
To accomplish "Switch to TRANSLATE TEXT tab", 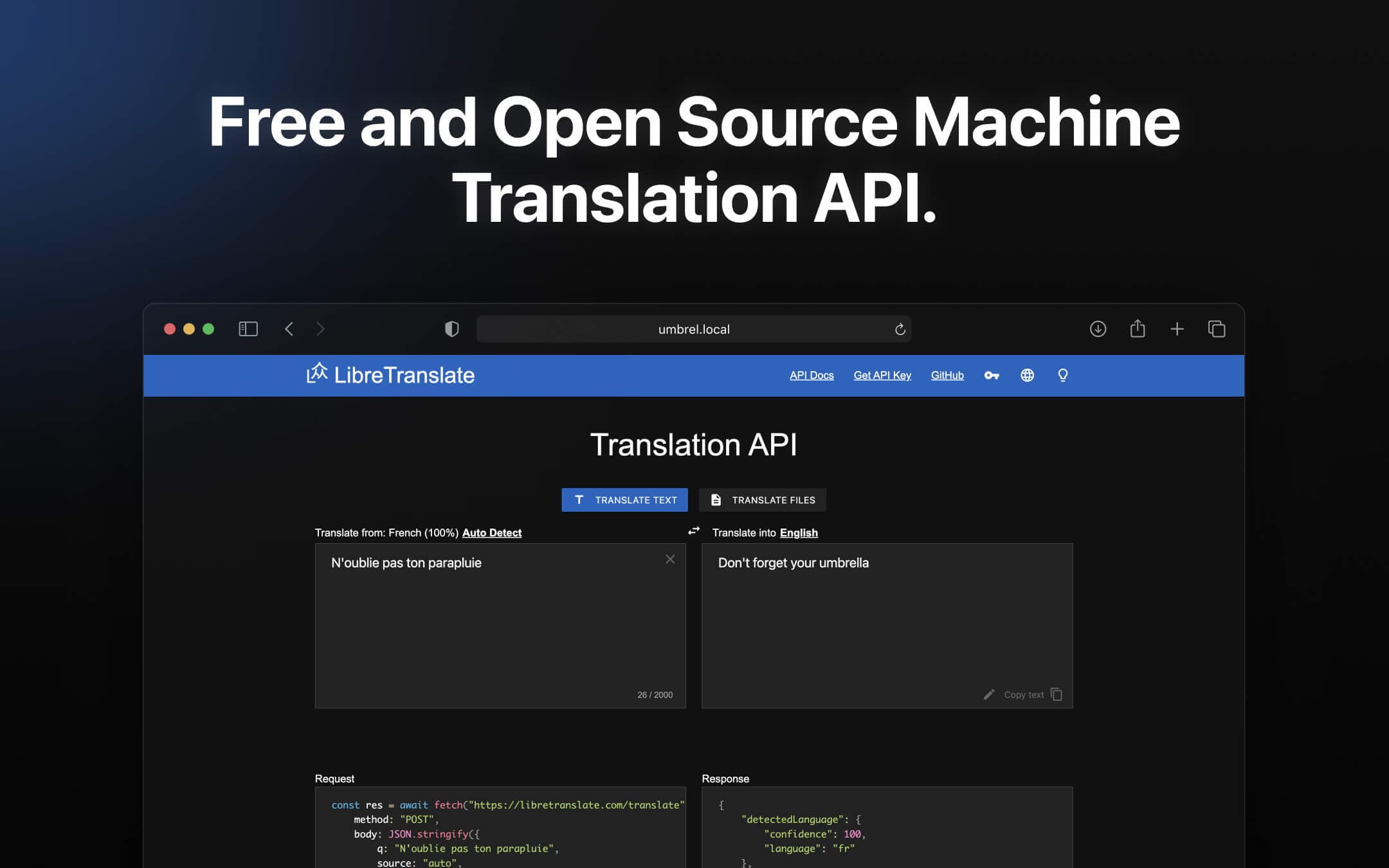I will tap(624, 499).
